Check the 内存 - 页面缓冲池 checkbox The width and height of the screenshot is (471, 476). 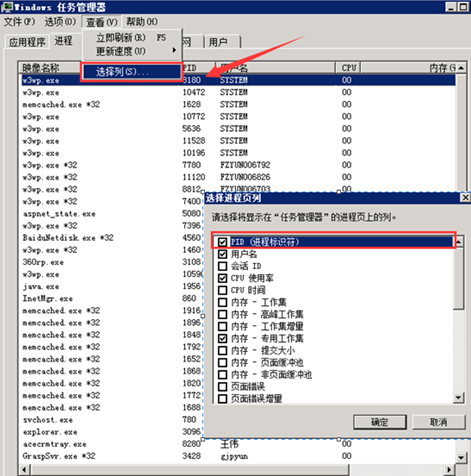tap(222, 362)
